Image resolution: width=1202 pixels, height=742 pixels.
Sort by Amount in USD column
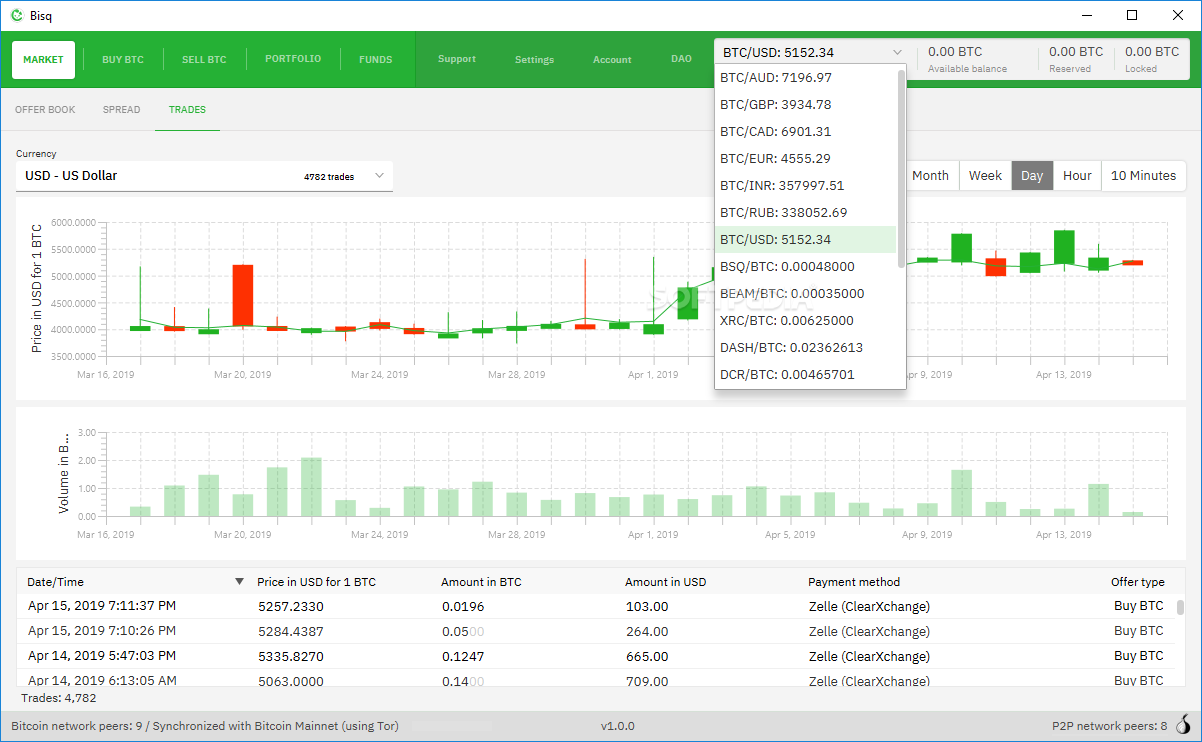tap(665, 582)
